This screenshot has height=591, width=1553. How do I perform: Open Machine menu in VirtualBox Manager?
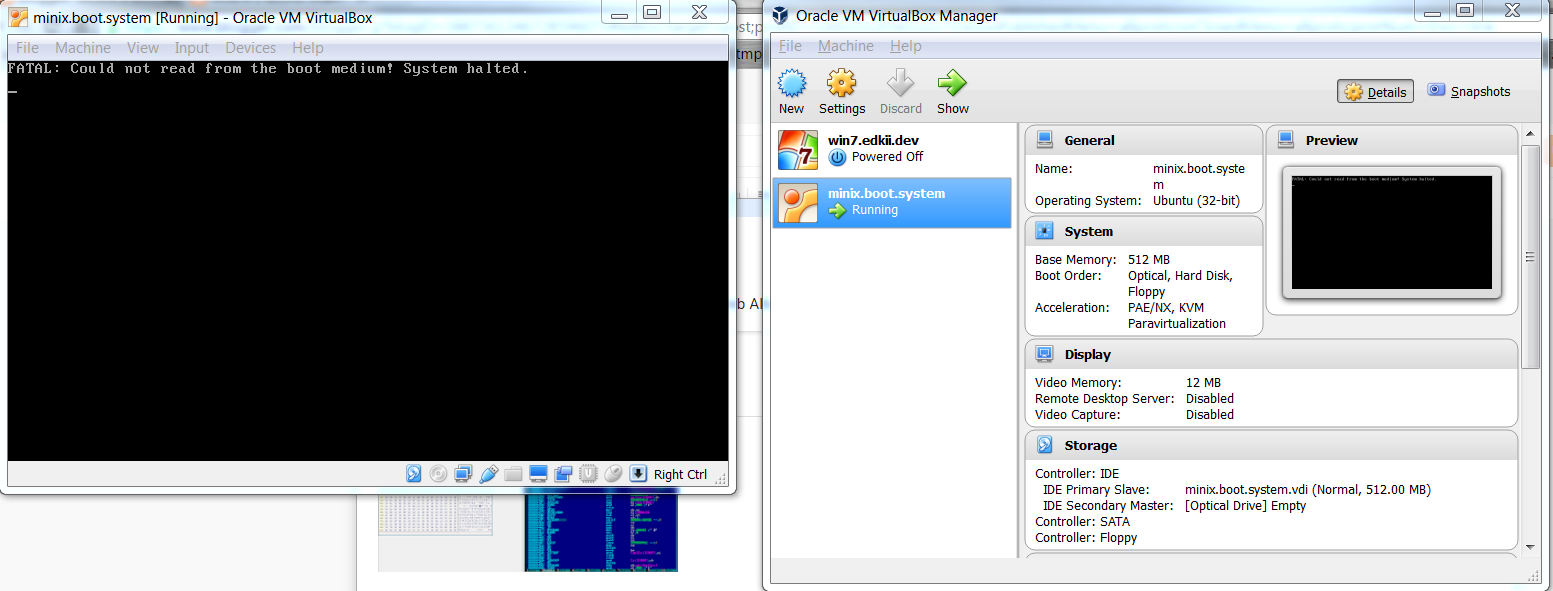846,46
